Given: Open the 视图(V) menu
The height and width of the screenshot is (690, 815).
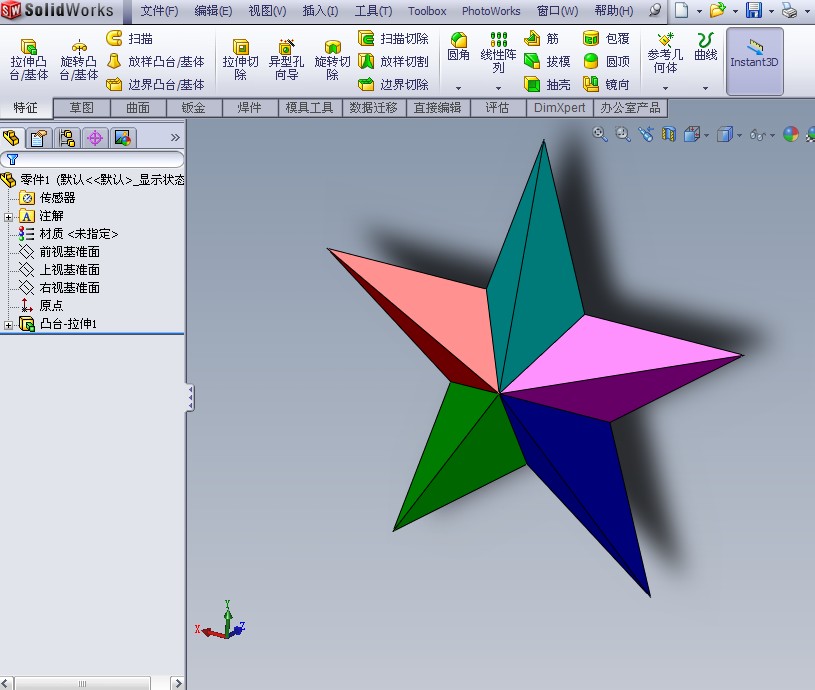Looking at the screenshot, I should point(267,11).
